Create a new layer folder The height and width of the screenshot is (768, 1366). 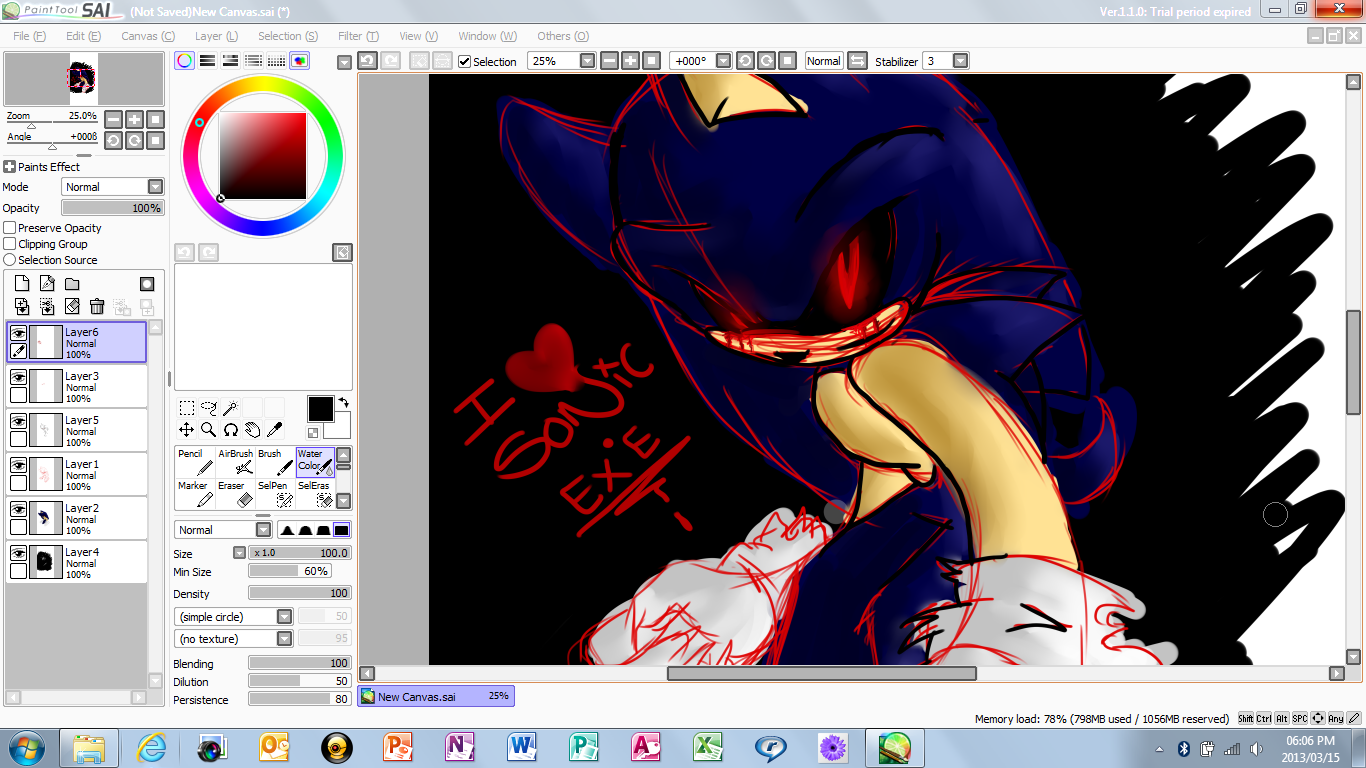click(x=72, y=284)
